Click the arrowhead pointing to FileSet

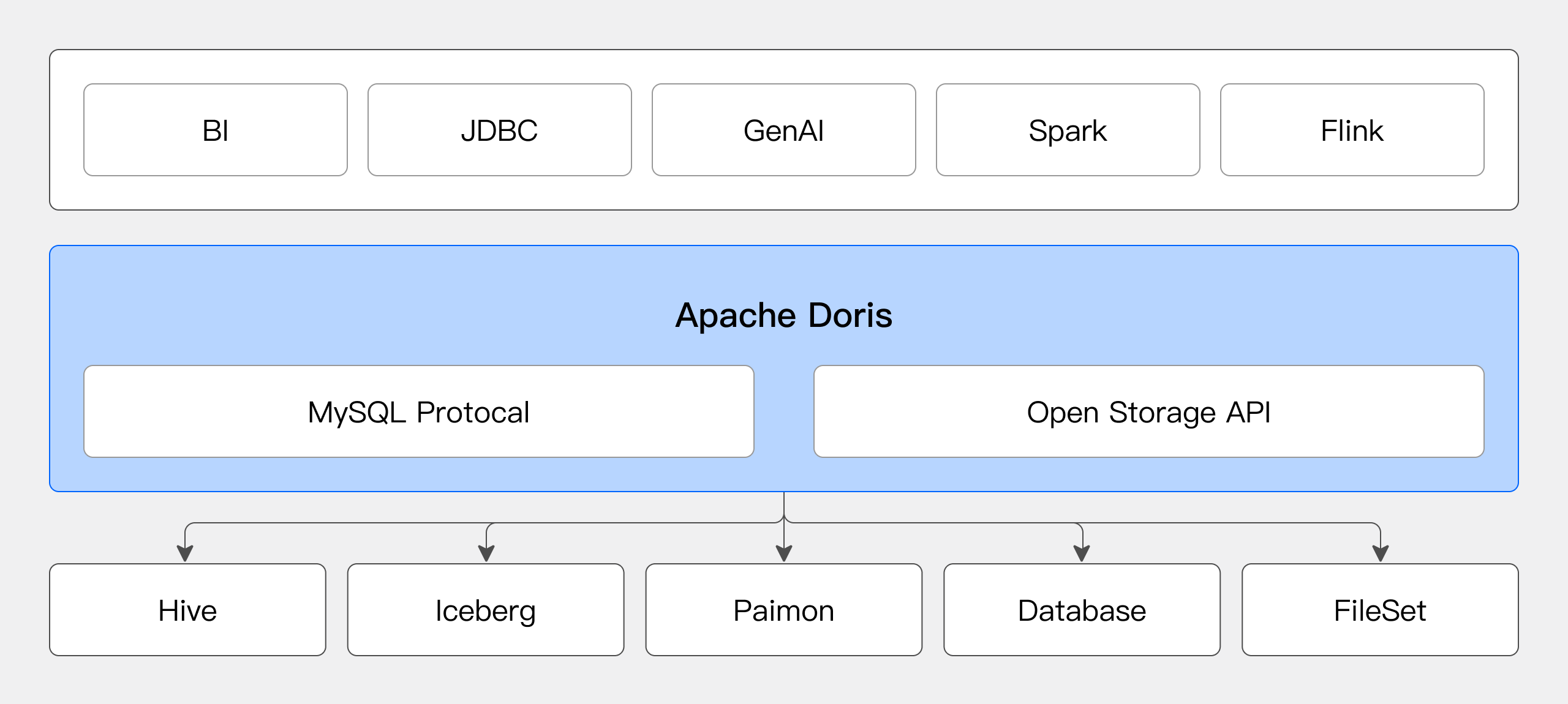(1380, 553)
